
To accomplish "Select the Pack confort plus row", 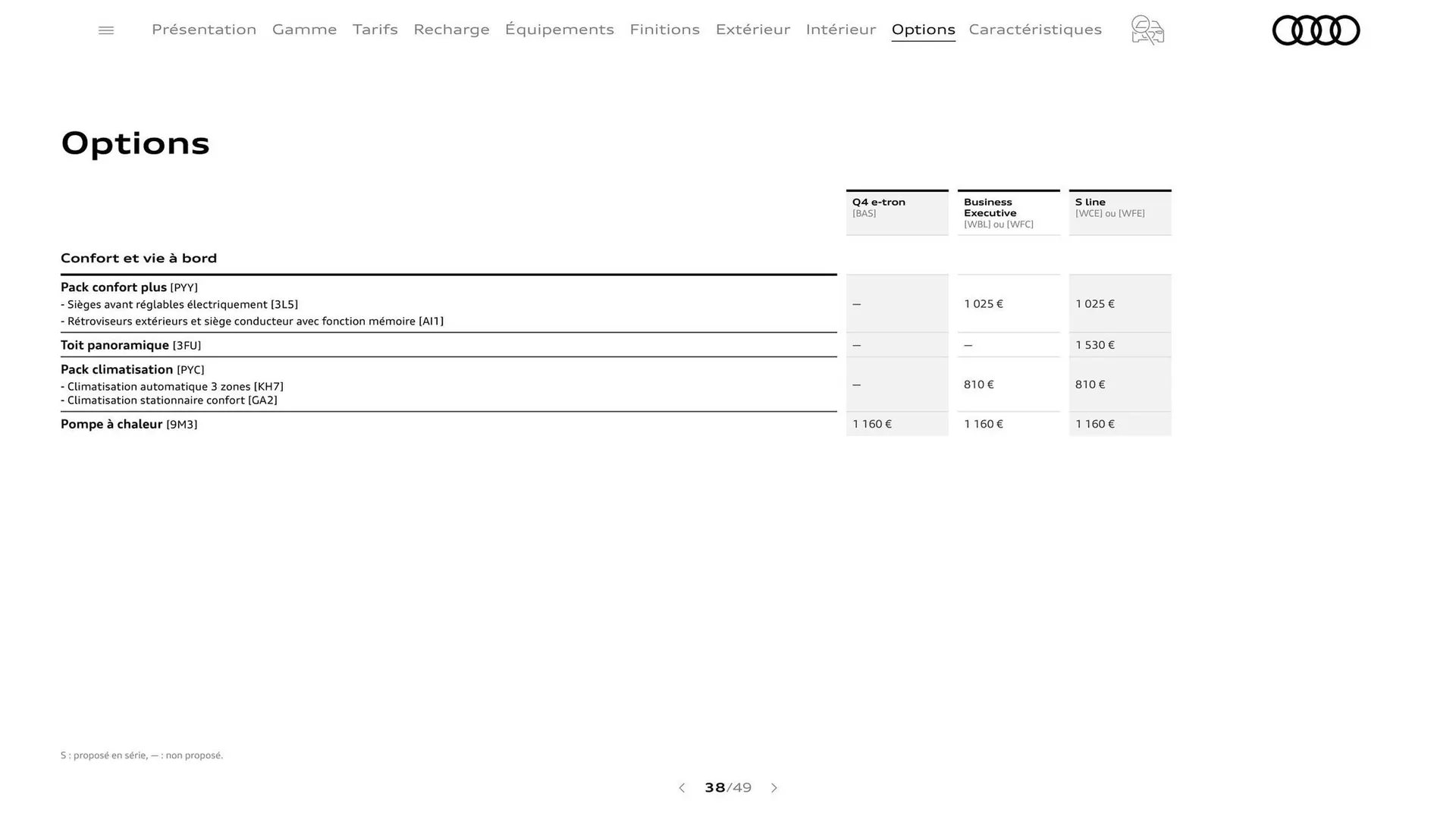I will tap(129, 287).
